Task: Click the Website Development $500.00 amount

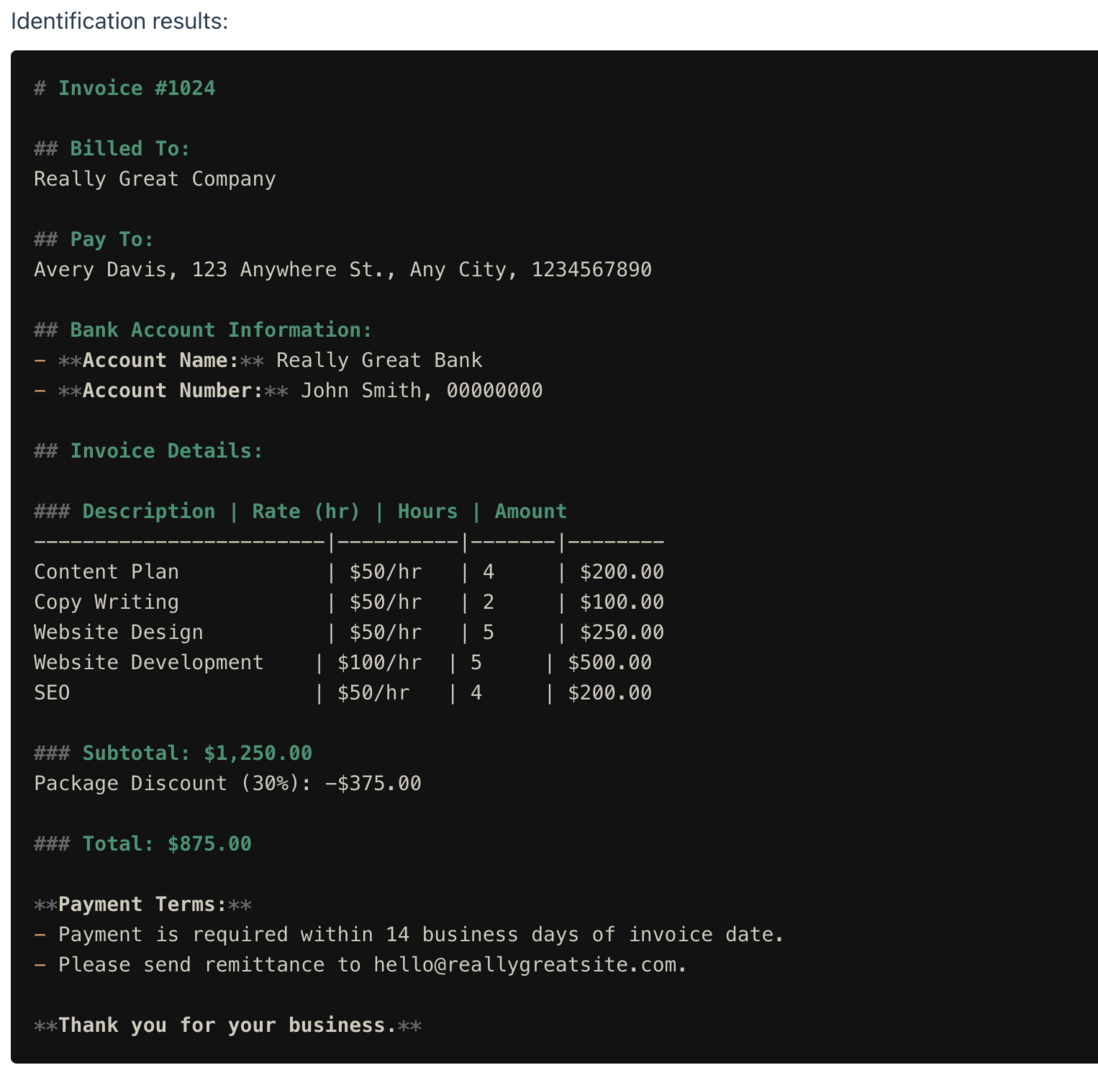Action: 609,662
